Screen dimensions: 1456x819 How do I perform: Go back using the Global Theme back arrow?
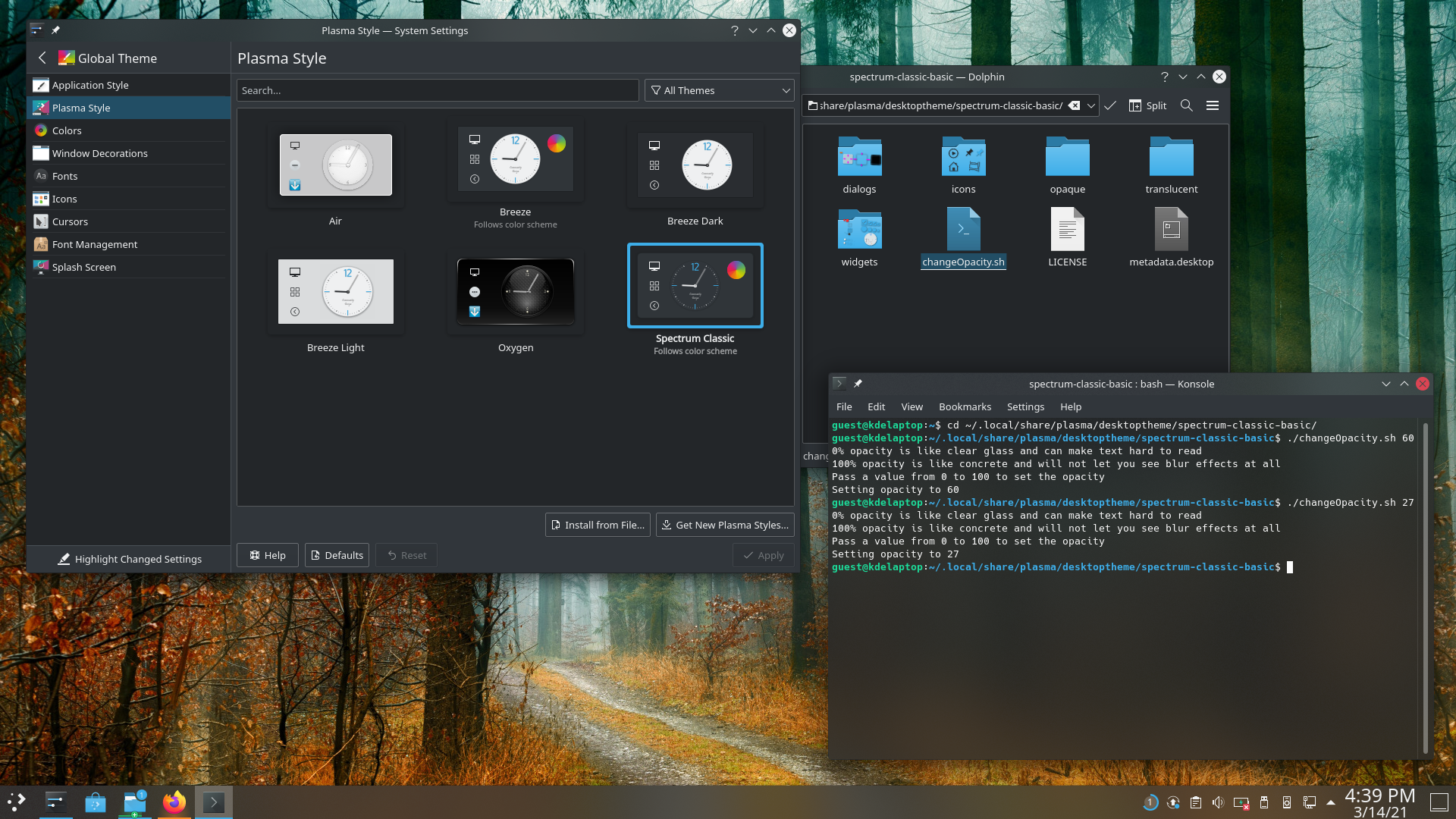coord(42,58)
